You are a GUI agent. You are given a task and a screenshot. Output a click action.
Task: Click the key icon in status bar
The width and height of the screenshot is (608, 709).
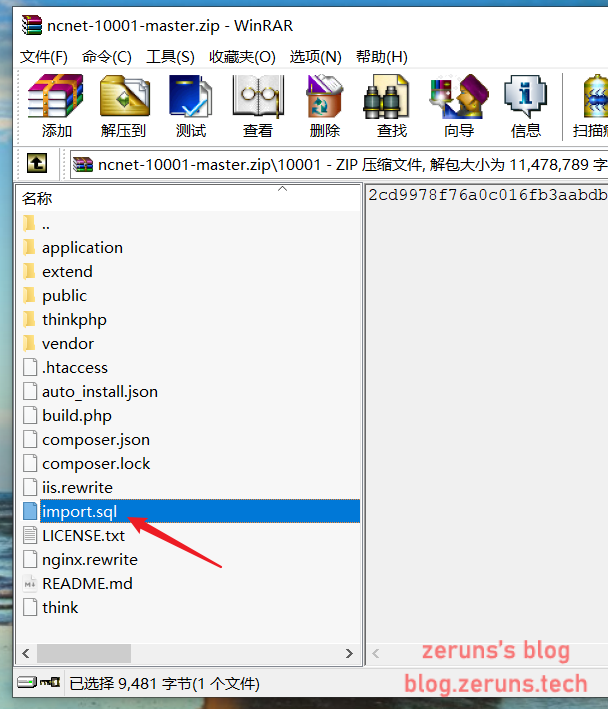click(50, 682)
